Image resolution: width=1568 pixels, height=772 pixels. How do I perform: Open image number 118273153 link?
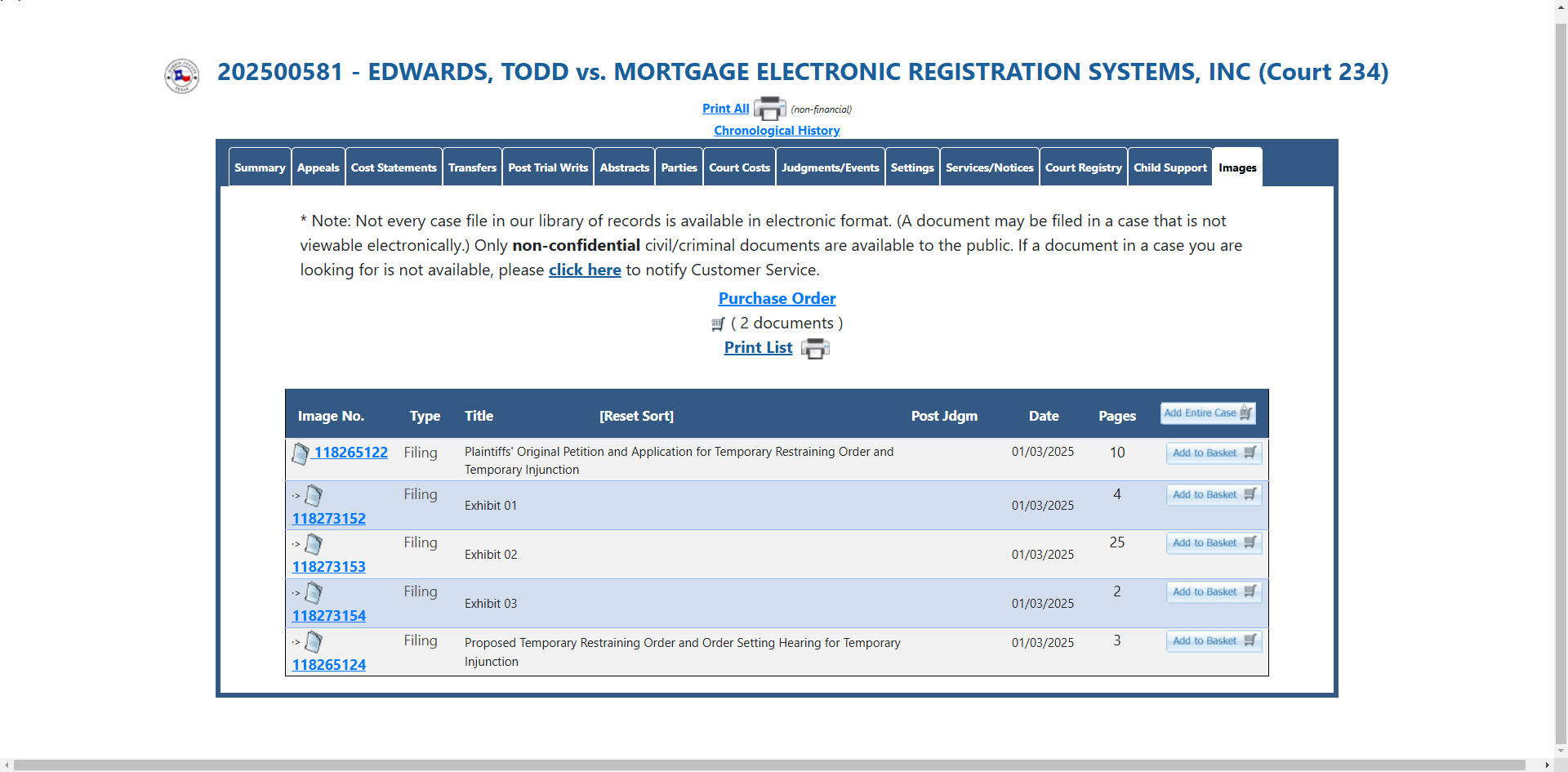[329, 567]
